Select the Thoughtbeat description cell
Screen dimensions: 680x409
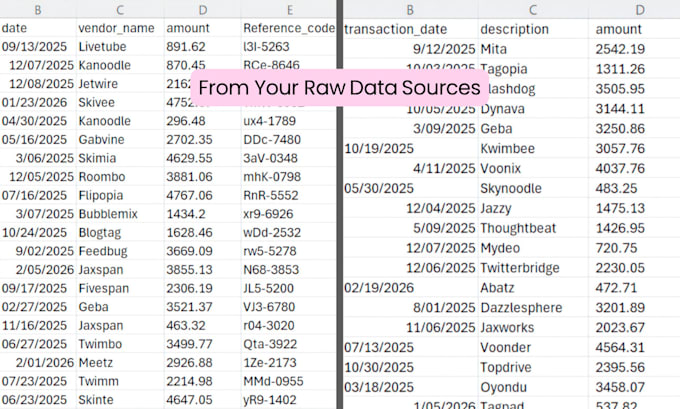(533, 228)
